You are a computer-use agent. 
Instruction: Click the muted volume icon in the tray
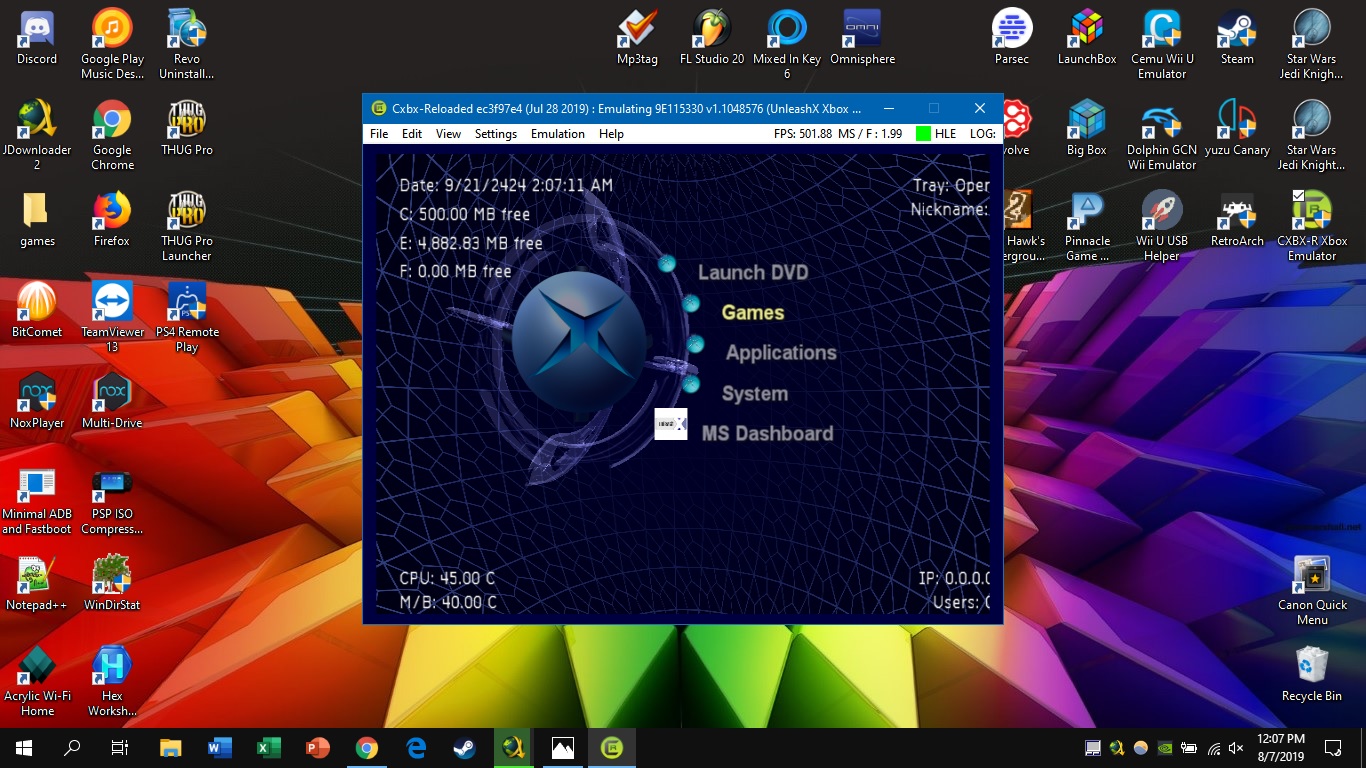(1236, 748)
